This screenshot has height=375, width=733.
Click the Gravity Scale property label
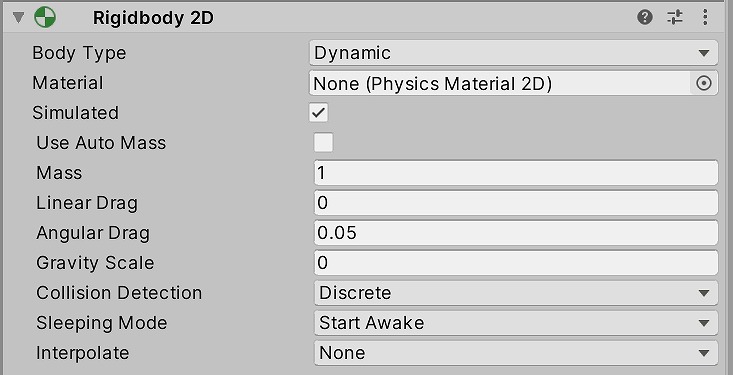pyautogui.click(x=95, y=263)
